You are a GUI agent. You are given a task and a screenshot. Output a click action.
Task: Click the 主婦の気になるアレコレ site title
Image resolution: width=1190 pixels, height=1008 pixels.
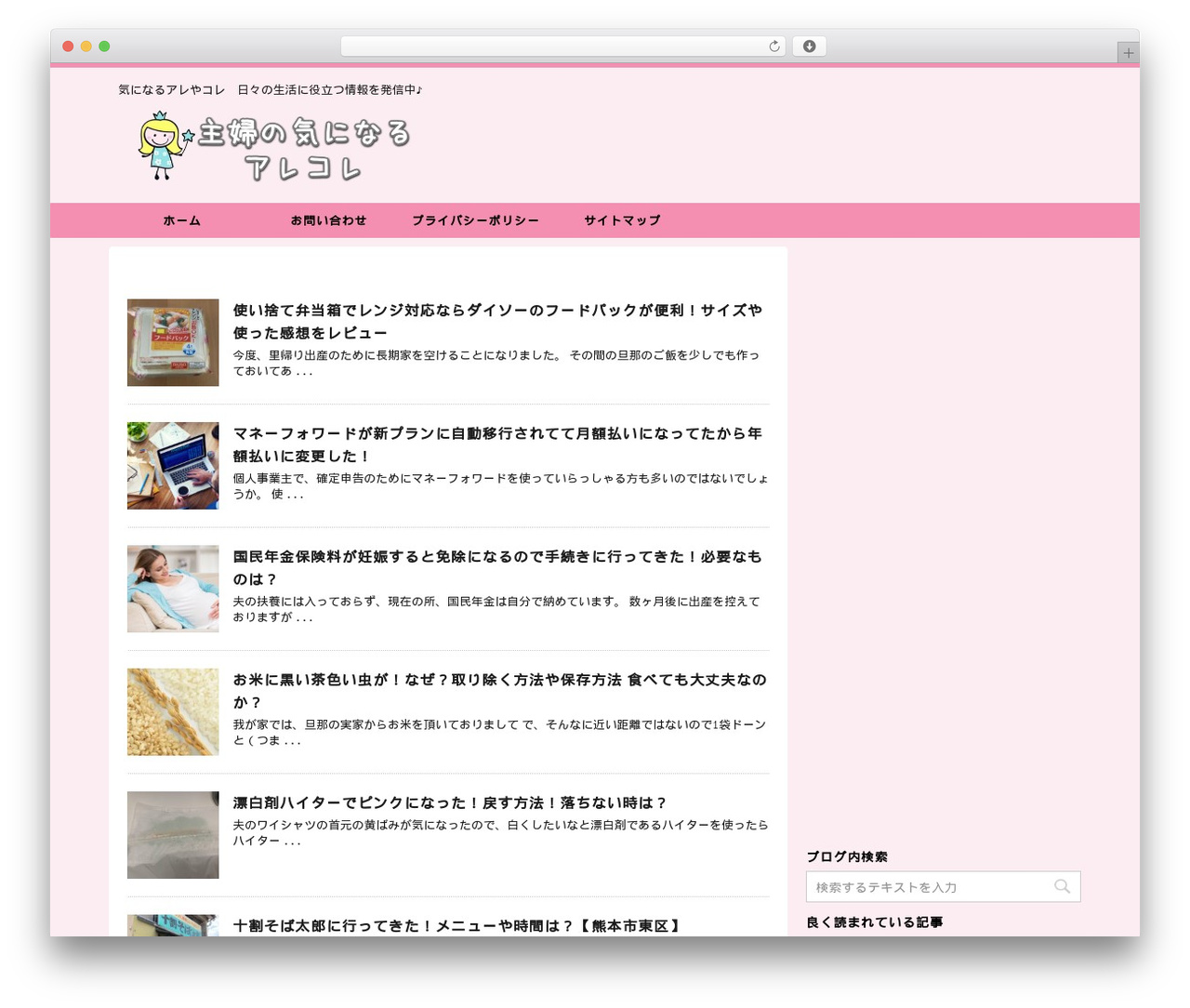point(304,149)
